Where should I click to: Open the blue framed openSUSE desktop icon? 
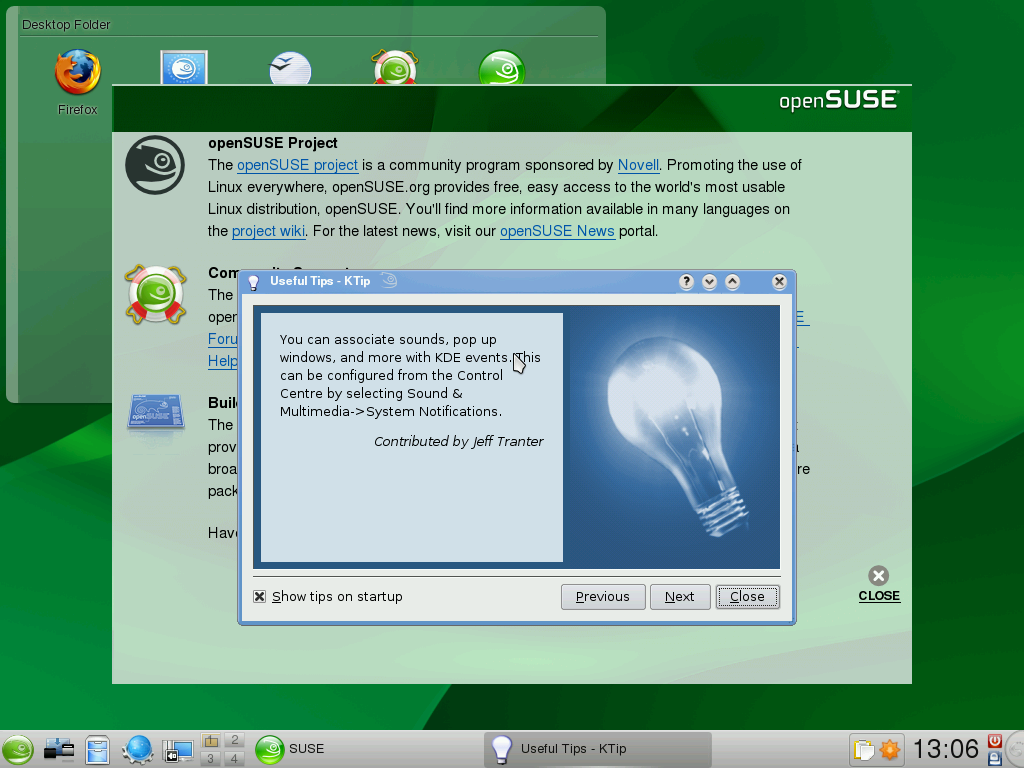coord(184,68)
